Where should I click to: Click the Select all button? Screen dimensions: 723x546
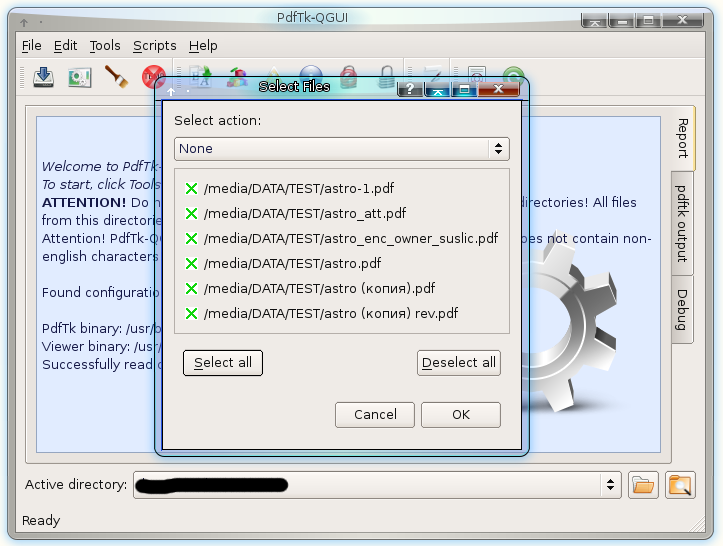coord(223,363)
